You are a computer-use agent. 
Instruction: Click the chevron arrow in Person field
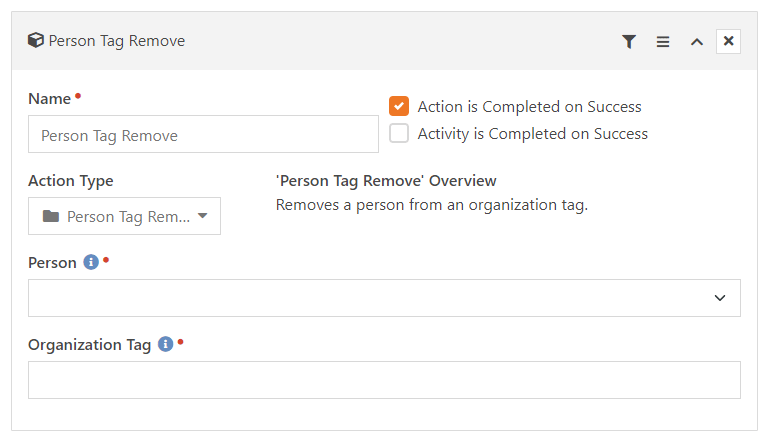[x=720, y=298]
